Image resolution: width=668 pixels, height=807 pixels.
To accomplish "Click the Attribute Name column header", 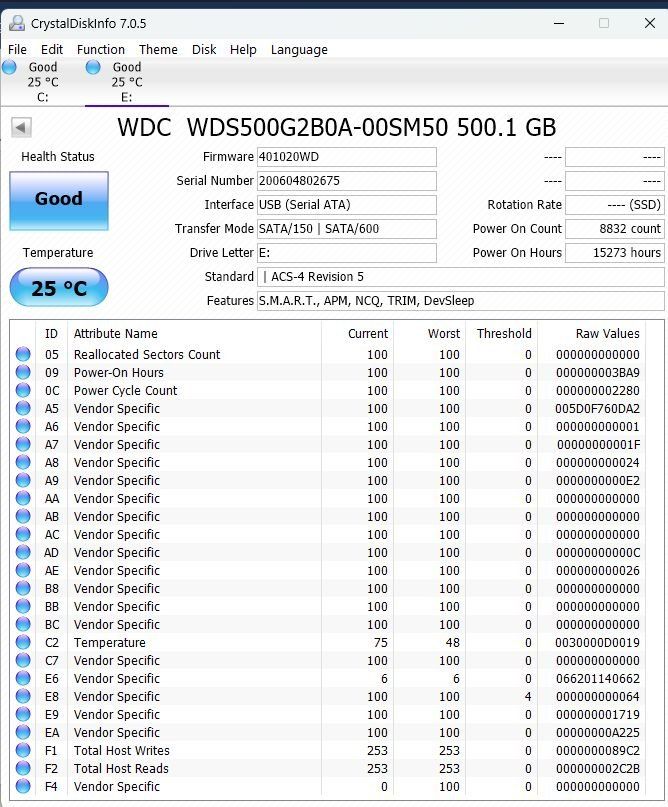I will click(x=195, y=334).
